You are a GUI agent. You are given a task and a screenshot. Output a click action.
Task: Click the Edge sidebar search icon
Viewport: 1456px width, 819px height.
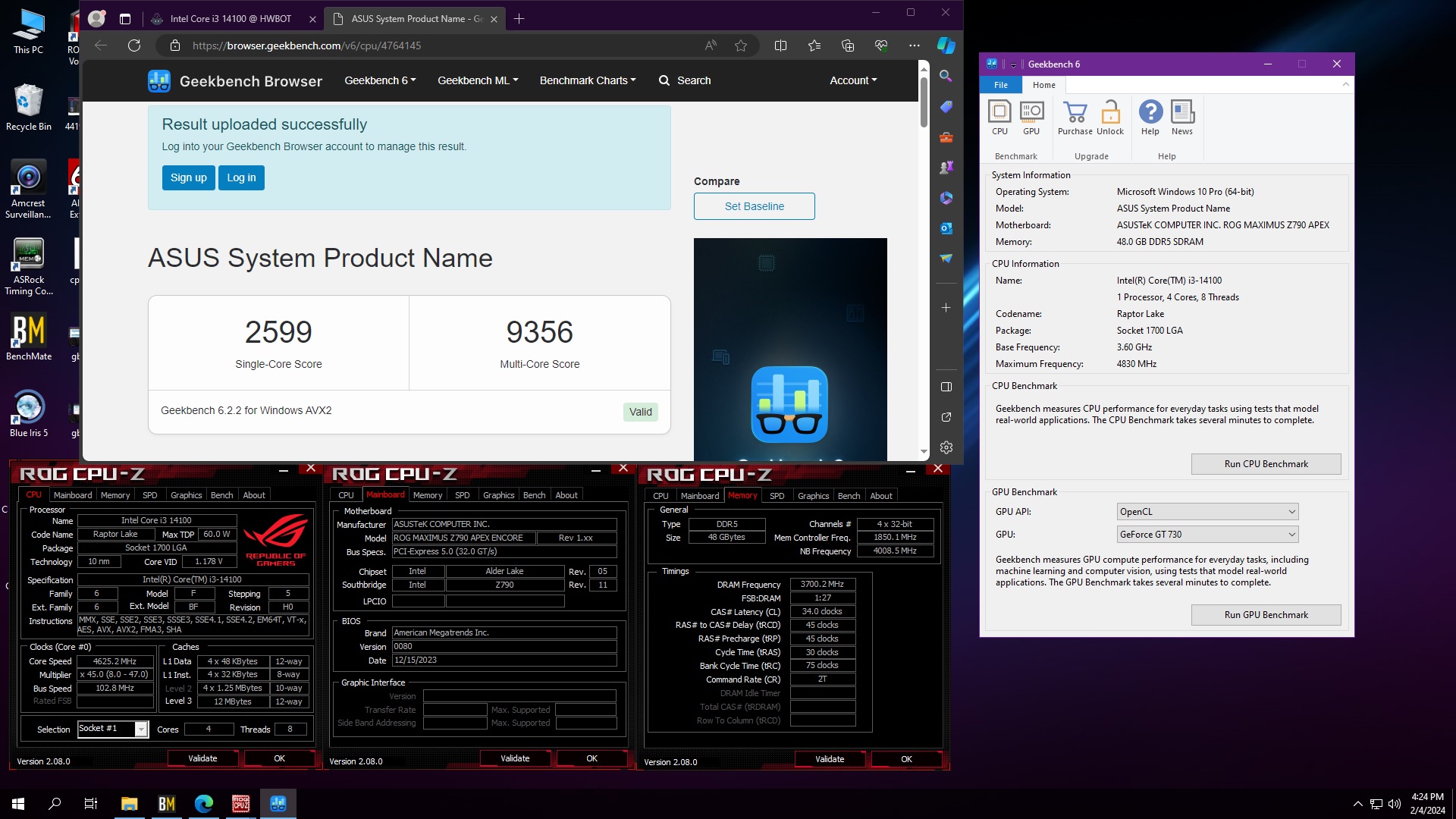(946, 76)
